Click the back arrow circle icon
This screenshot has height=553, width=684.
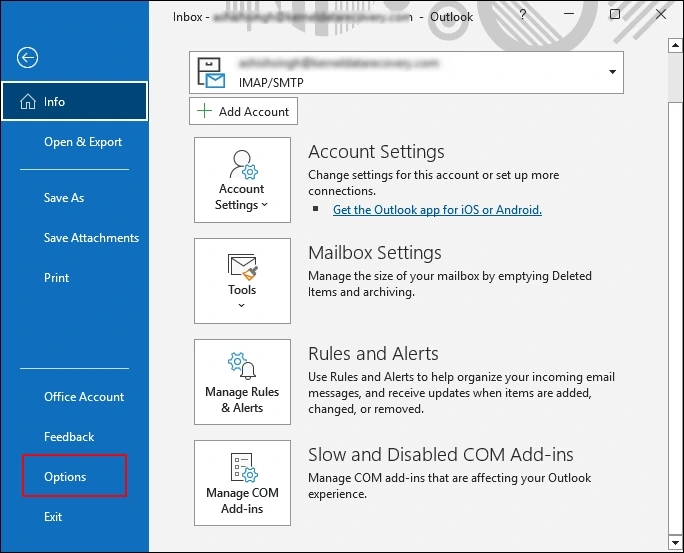tap(27, 58)
